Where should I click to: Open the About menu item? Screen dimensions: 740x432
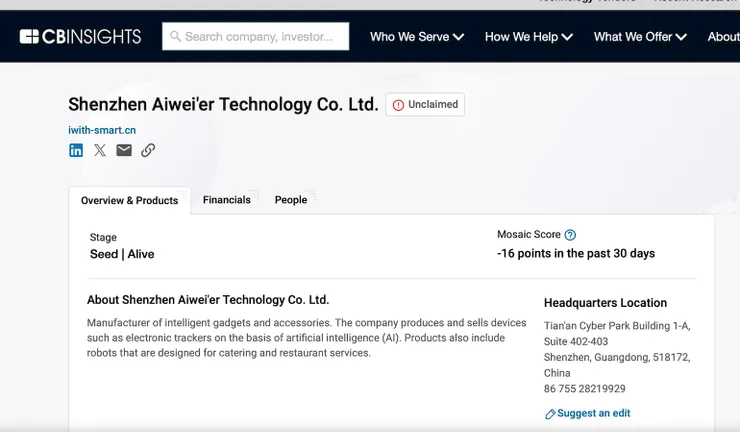tap(723, 37)
